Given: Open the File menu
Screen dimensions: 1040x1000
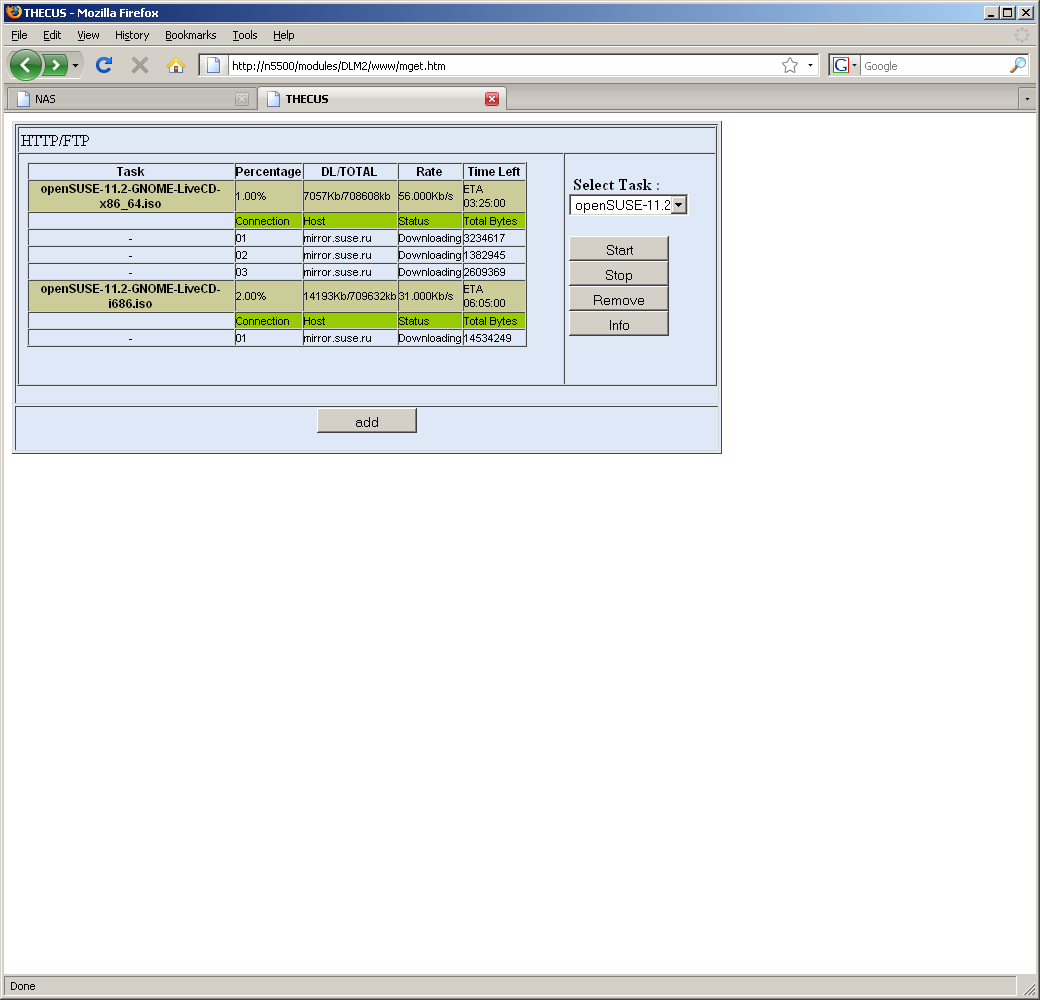Looking at the screenshot, I should pos(19,35).
